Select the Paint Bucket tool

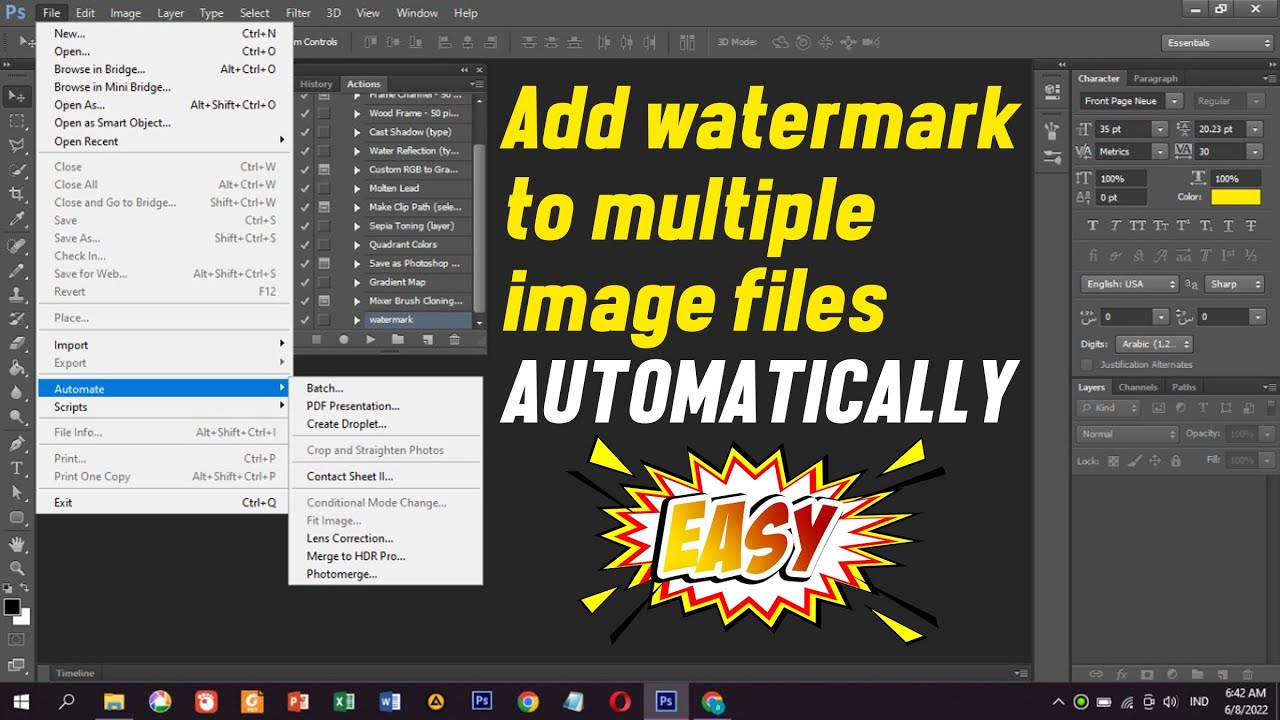pyautogui.click(x=17, y=369)
